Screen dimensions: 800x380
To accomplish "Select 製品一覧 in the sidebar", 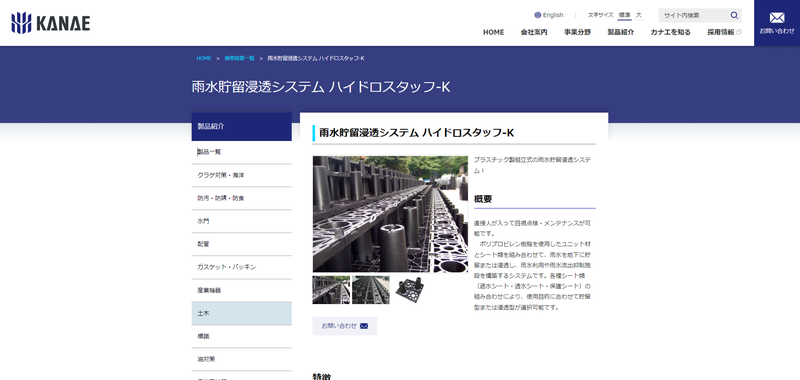I will point(241,153).
